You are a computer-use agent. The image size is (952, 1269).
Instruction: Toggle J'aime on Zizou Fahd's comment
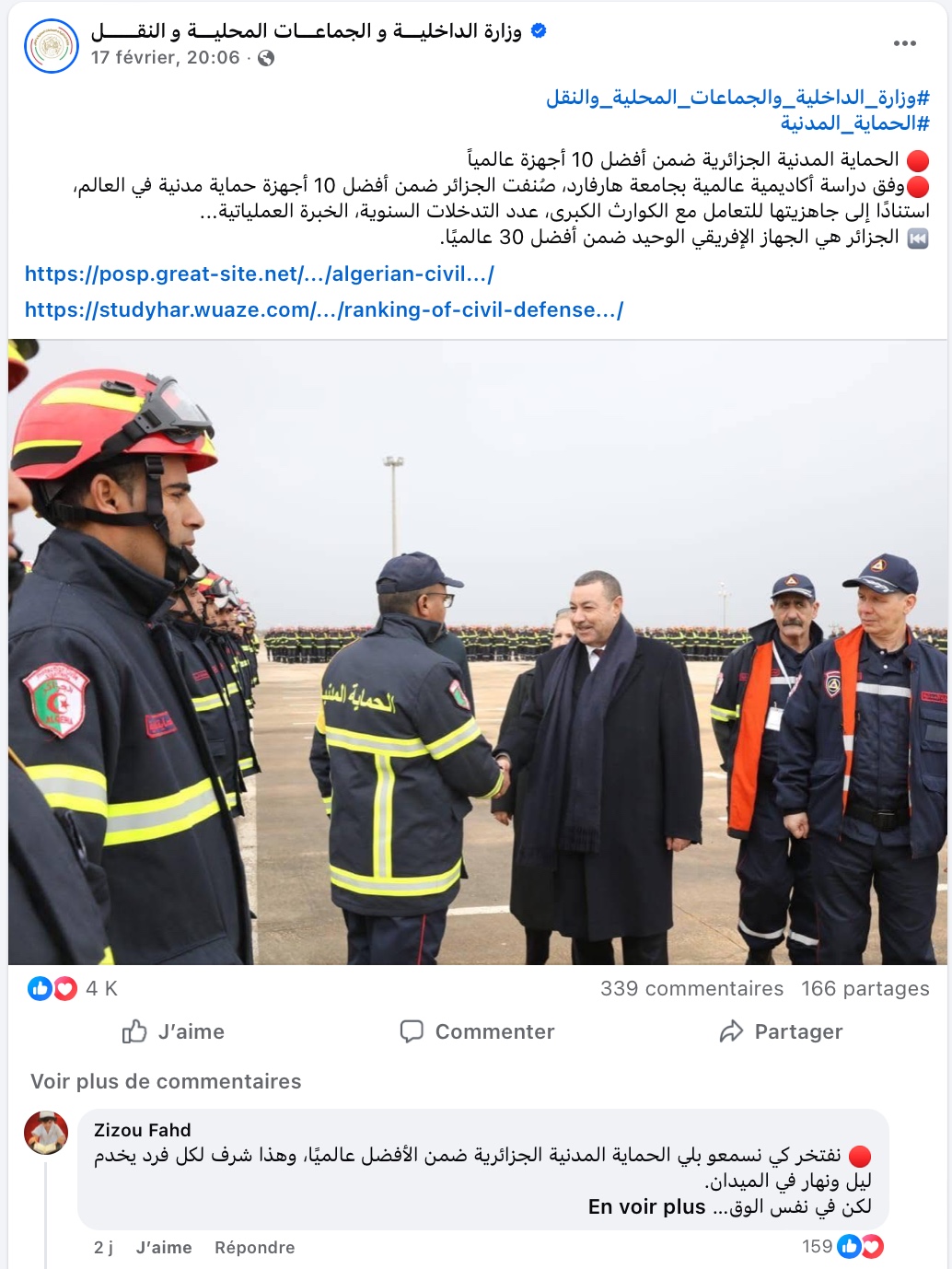[164, 1248]
